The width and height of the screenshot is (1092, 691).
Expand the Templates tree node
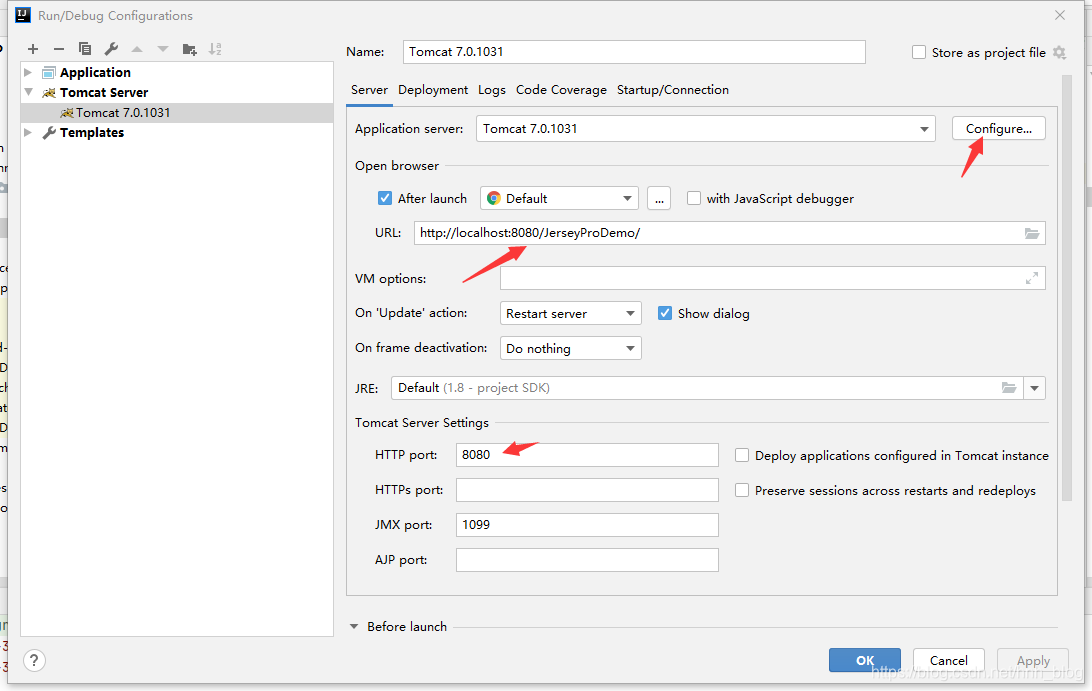(x=28, y=132)
